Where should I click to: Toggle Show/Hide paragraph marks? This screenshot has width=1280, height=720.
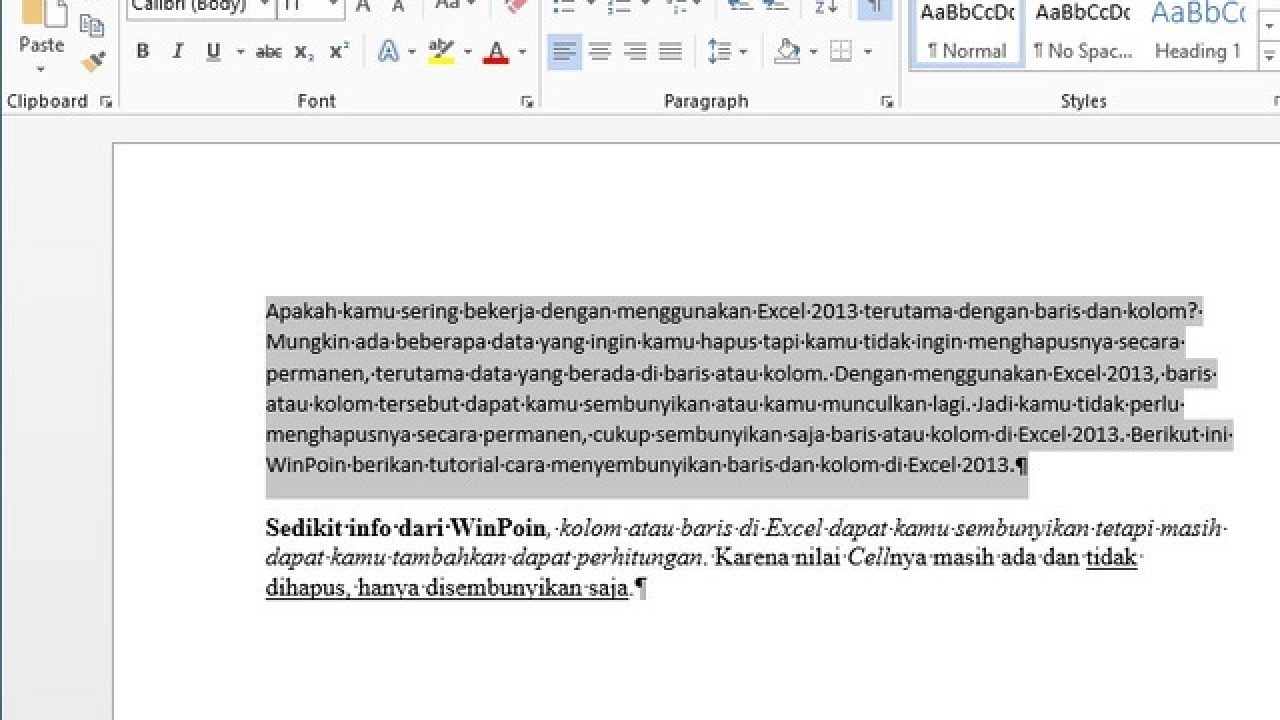tap(875, 8)
